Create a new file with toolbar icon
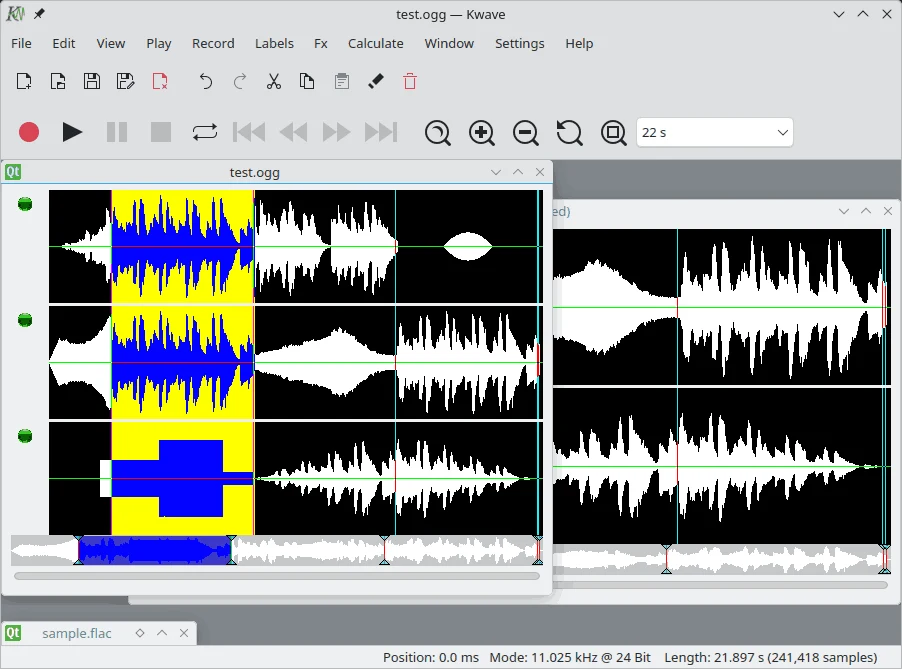The height and width of the screenshot is (669, 902). 24,81
